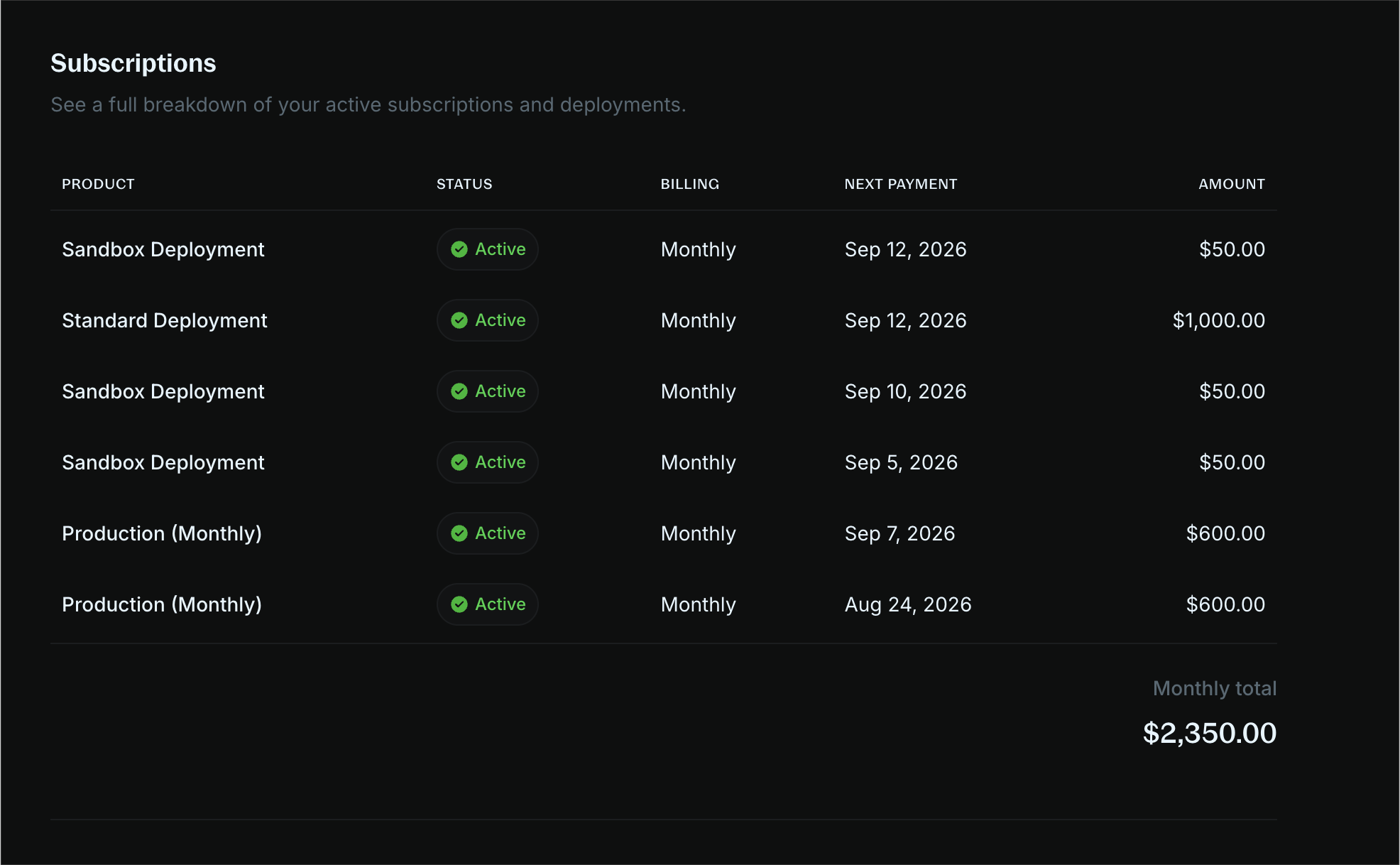Open Production (Monthly) name billed Sep 7, 2026
The image size is (1400, 865).
[162, 533]
